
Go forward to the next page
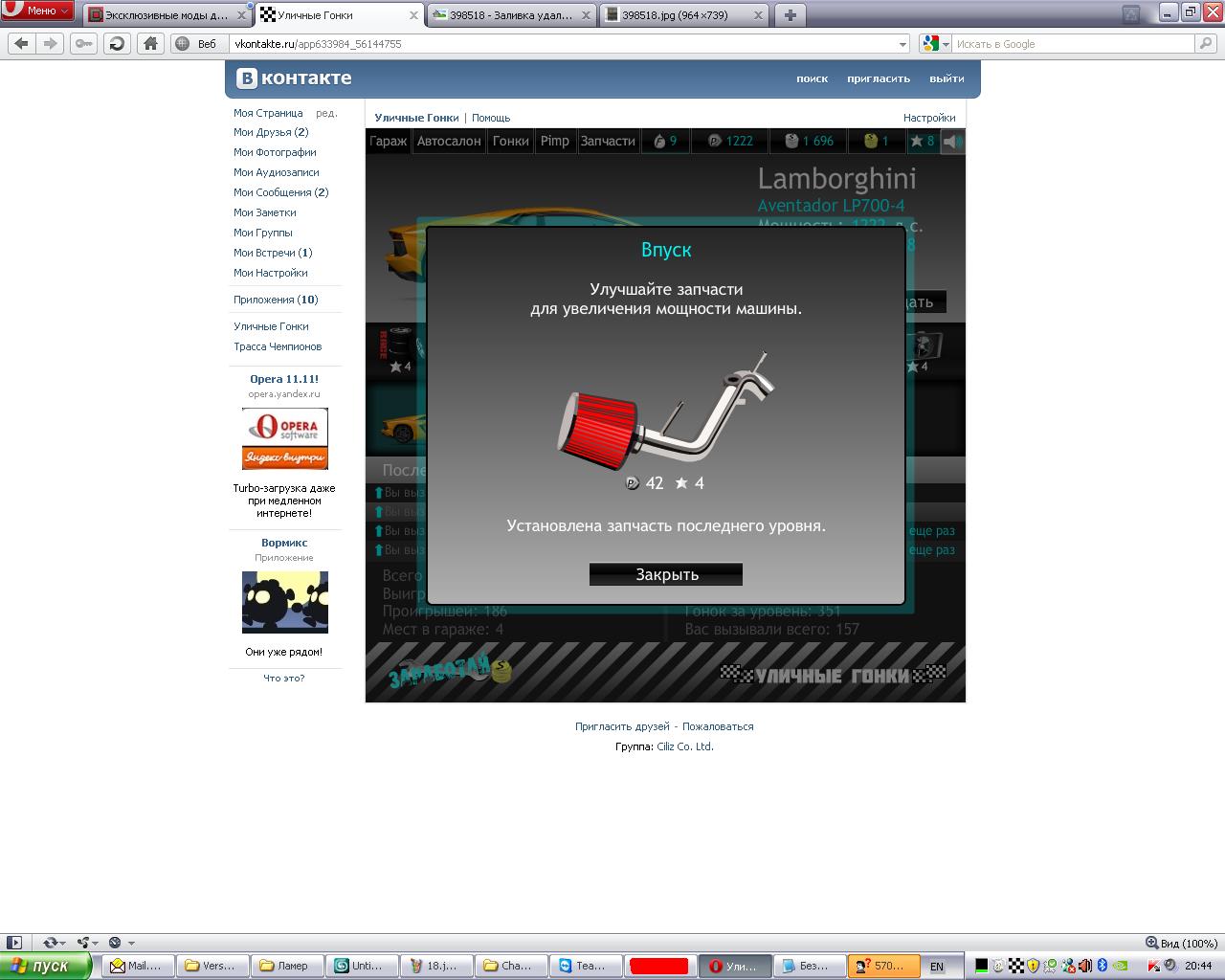(x=51, y=43)
